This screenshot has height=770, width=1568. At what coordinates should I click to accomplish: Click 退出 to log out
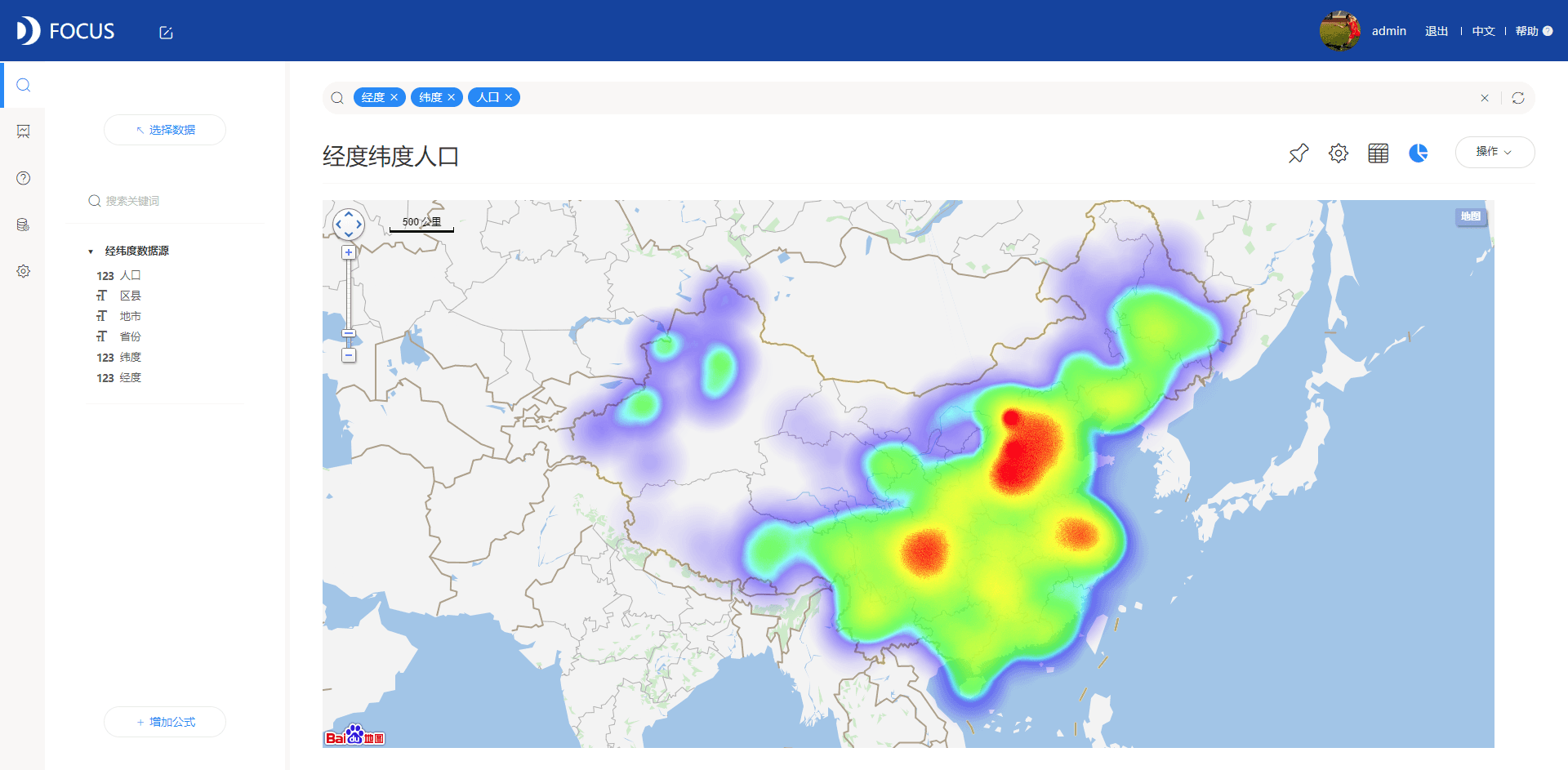click(1437, 31)
